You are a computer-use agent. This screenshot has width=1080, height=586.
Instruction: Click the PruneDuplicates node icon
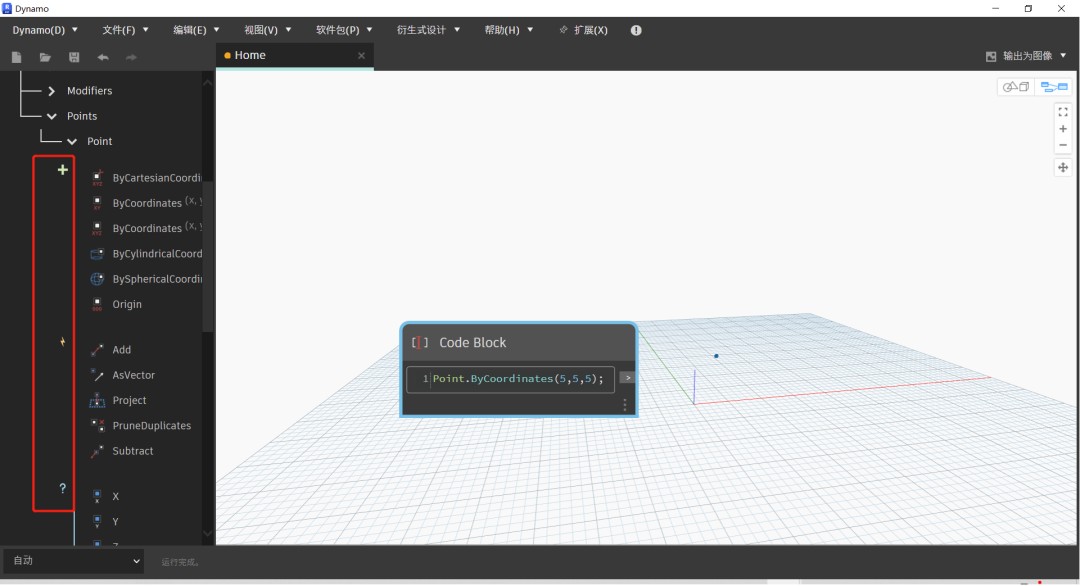(x=97, y=426)
